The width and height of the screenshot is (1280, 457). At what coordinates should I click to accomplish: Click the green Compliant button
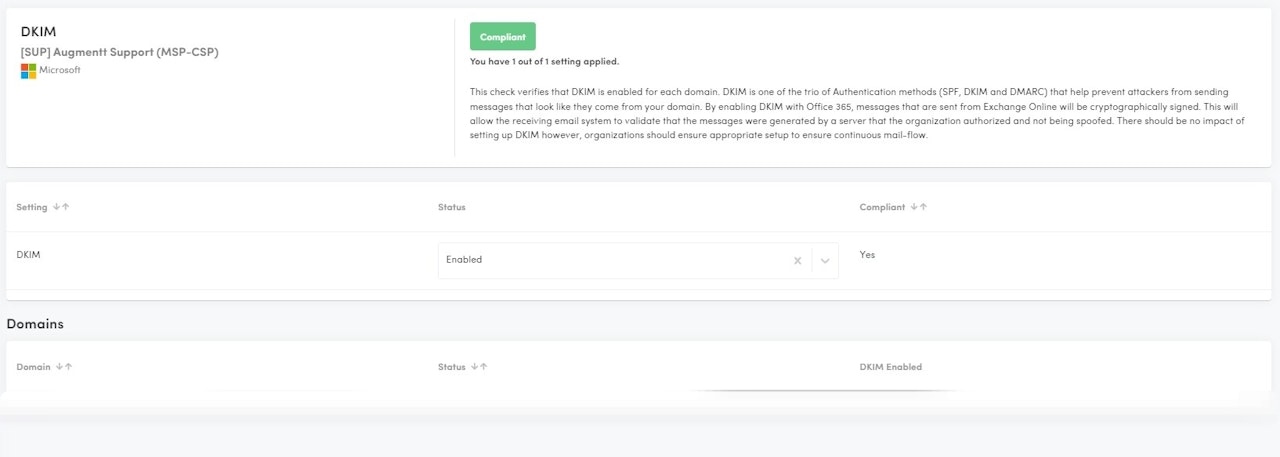[502, 37]
